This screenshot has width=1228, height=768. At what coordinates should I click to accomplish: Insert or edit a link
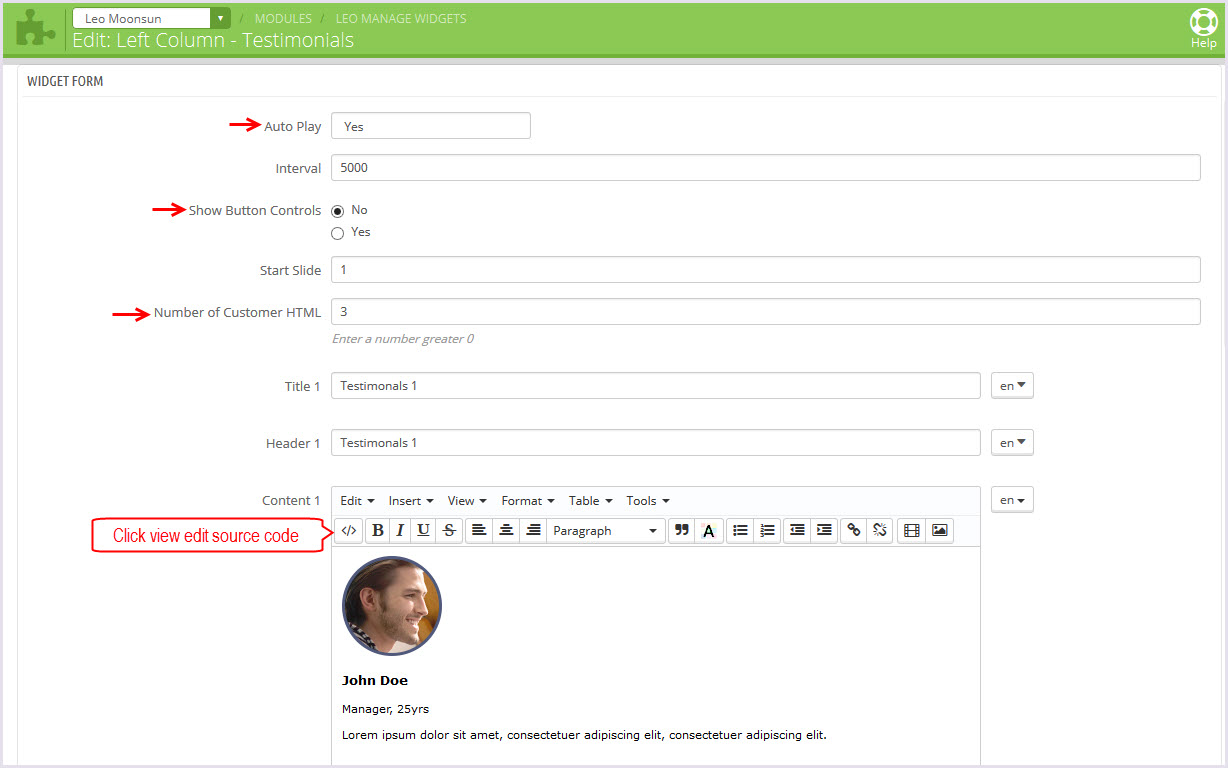(x=853, y=531)
